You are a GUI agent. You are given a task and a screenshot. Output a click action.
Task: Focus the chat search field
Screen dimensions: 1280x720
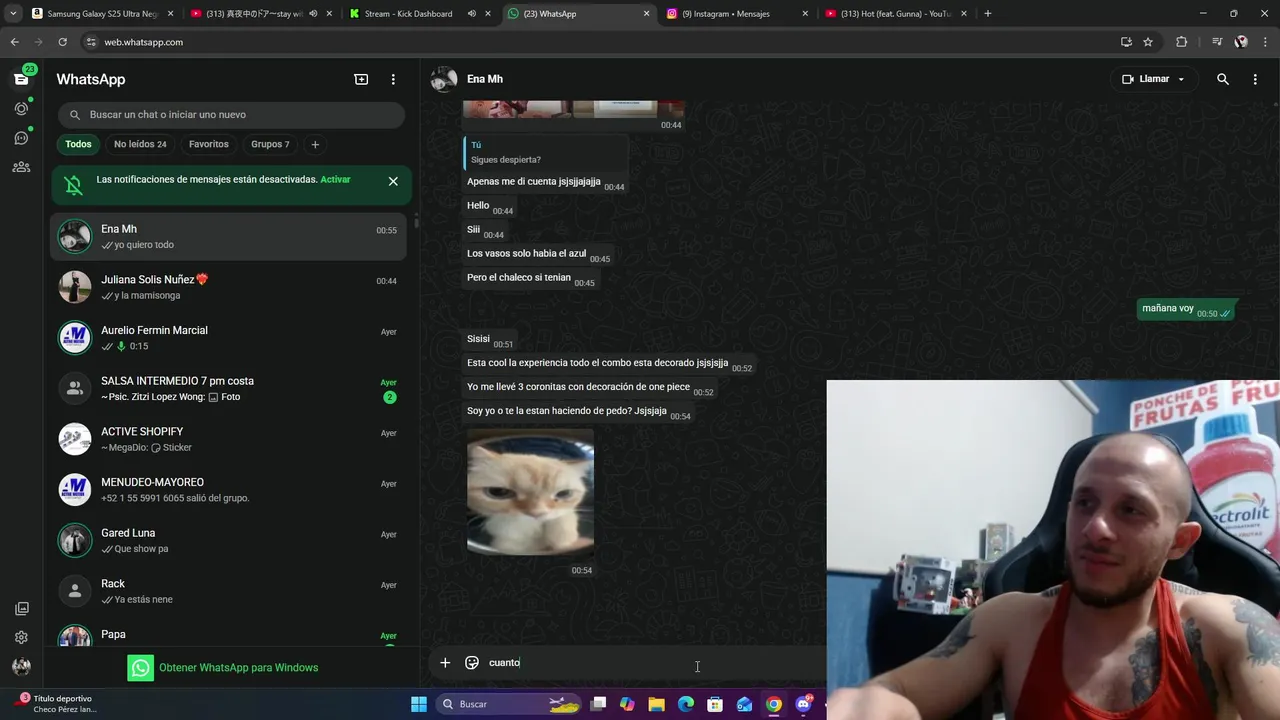pos(231,115)
